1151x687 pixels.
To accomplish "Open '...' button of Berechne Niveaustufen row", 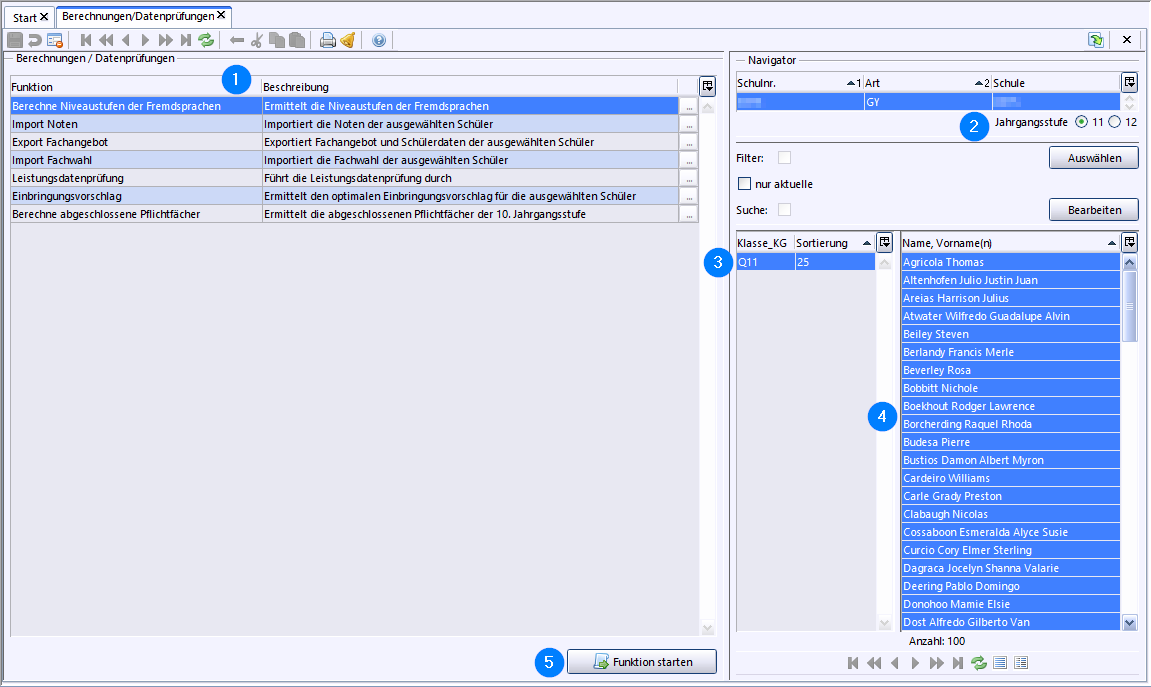I will tap(689, 106).
